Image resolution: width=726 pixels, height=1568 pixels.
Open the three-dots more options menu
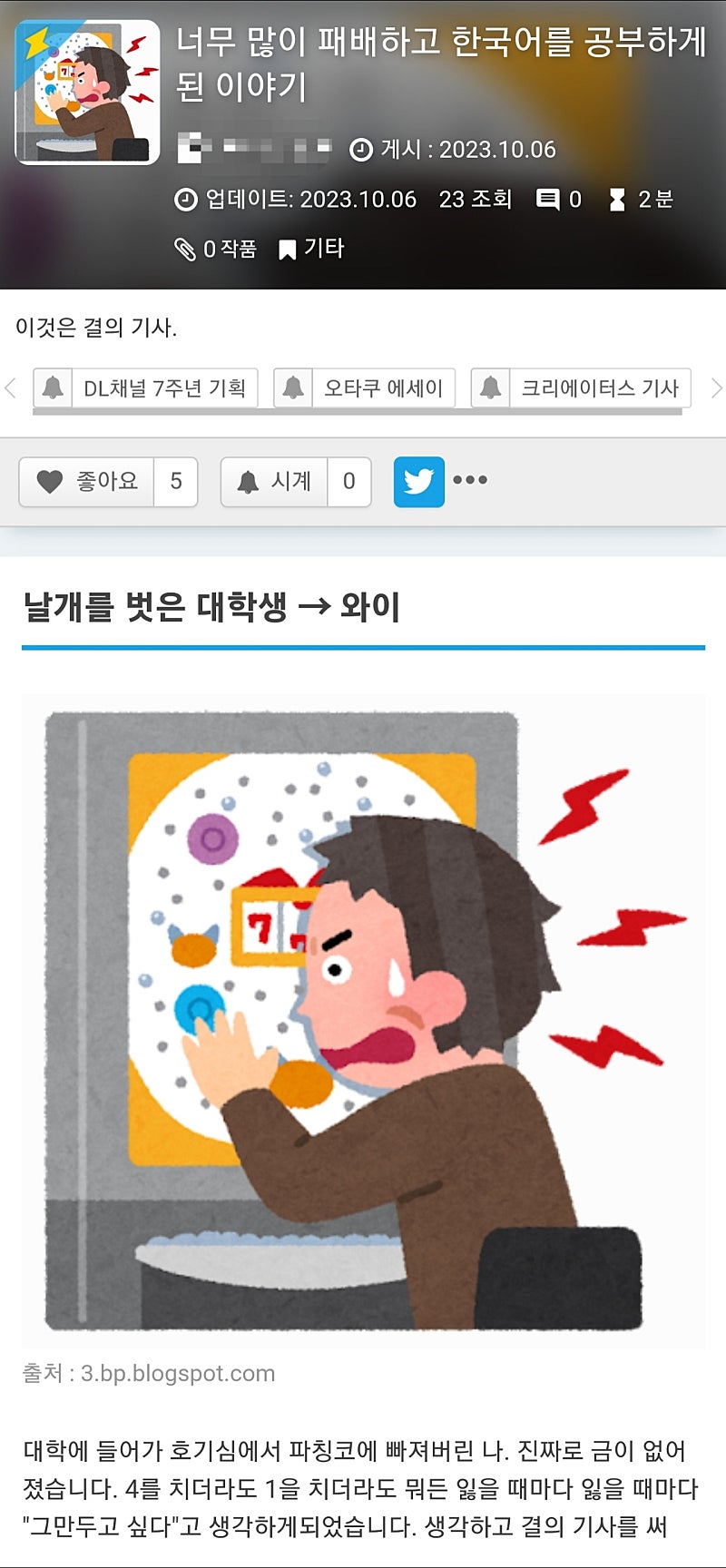[470, 480]
